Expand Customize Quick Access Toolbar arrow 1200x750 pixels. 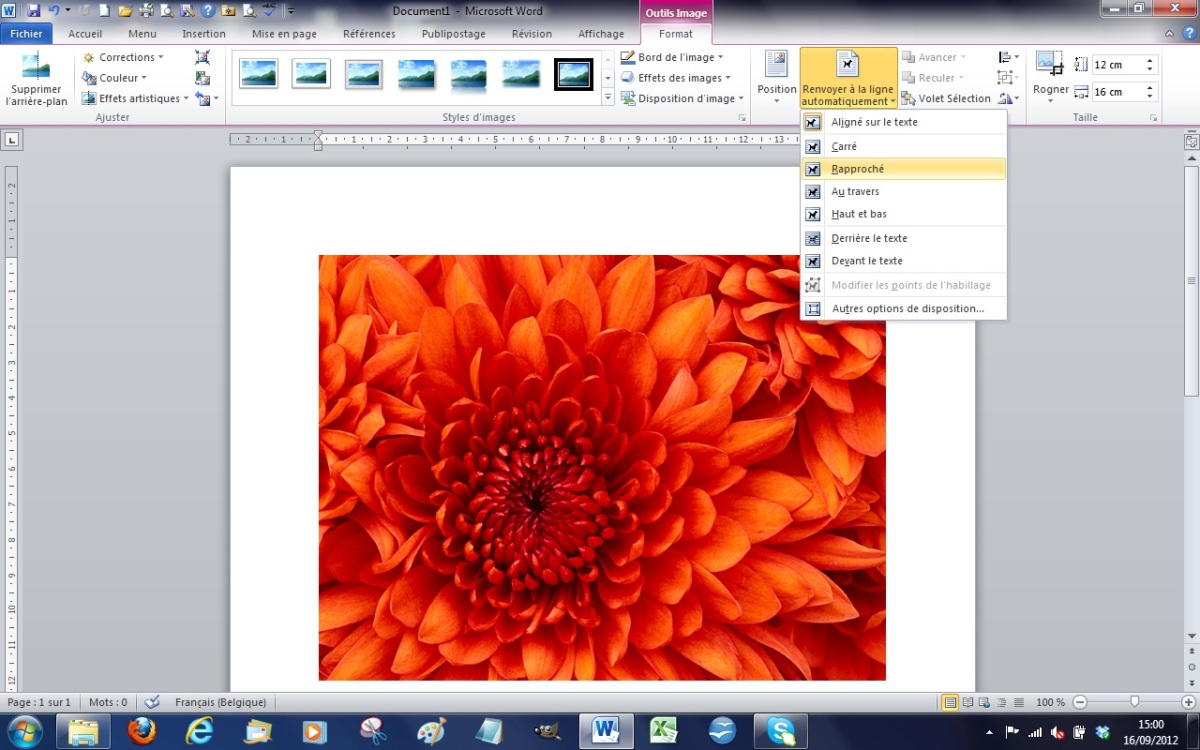tap(291, 11)
